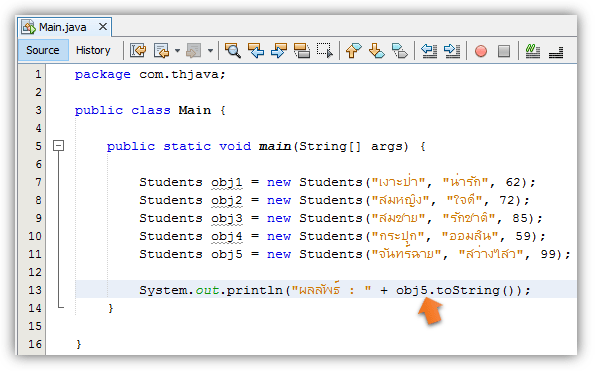Click line number 13 in the gutter
595x371 pixels.
35,290
